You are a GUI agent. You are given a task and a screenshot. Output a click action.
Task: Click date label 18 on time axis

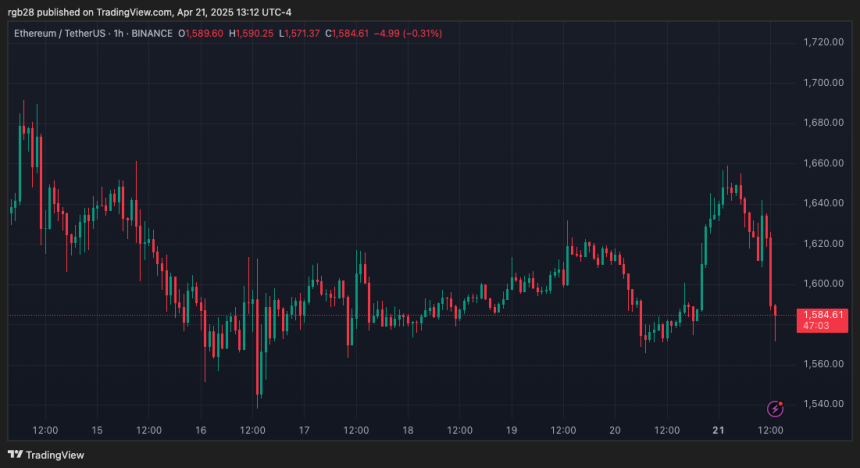[408, 431]
